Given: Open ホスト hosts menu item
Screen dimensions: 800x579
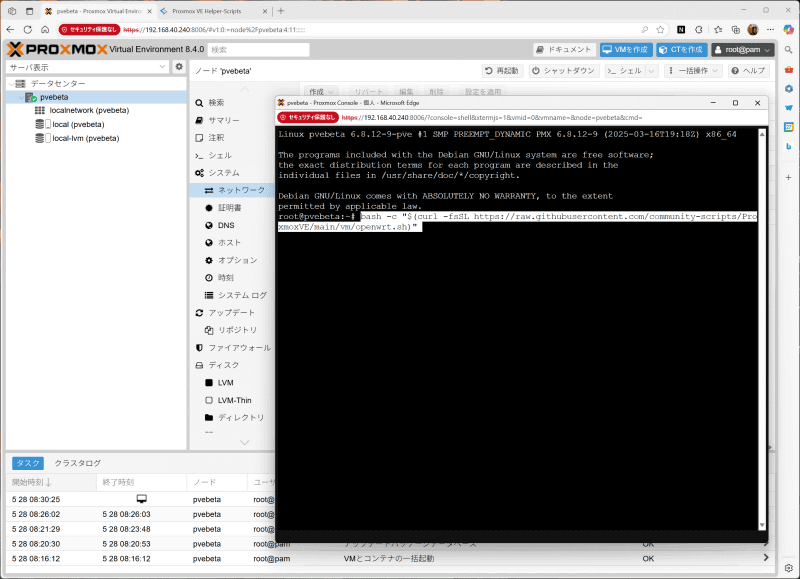Looking at the screenshot, I should 229,243.
